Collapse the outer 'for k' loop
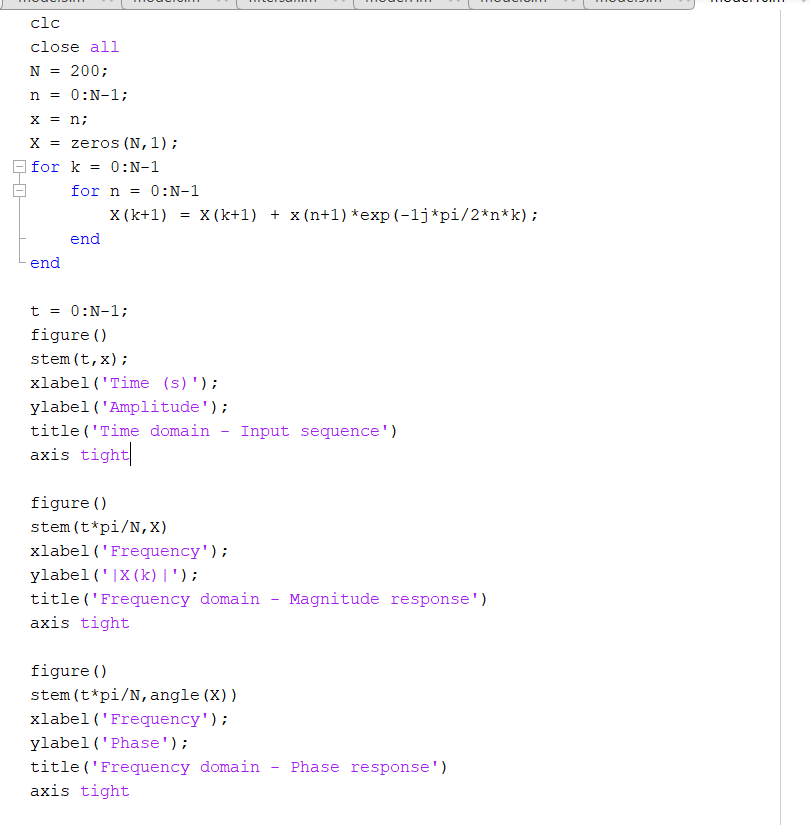This screenshot has width=809, height=825. pos(17,167)
